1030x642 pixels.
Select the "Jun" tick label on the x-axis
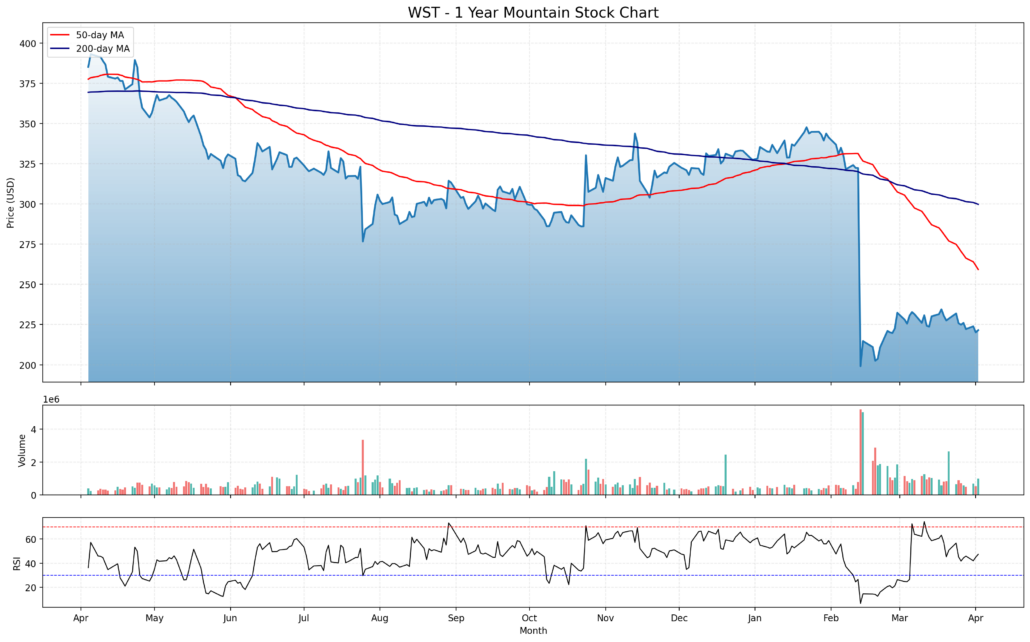coord(230,618)
